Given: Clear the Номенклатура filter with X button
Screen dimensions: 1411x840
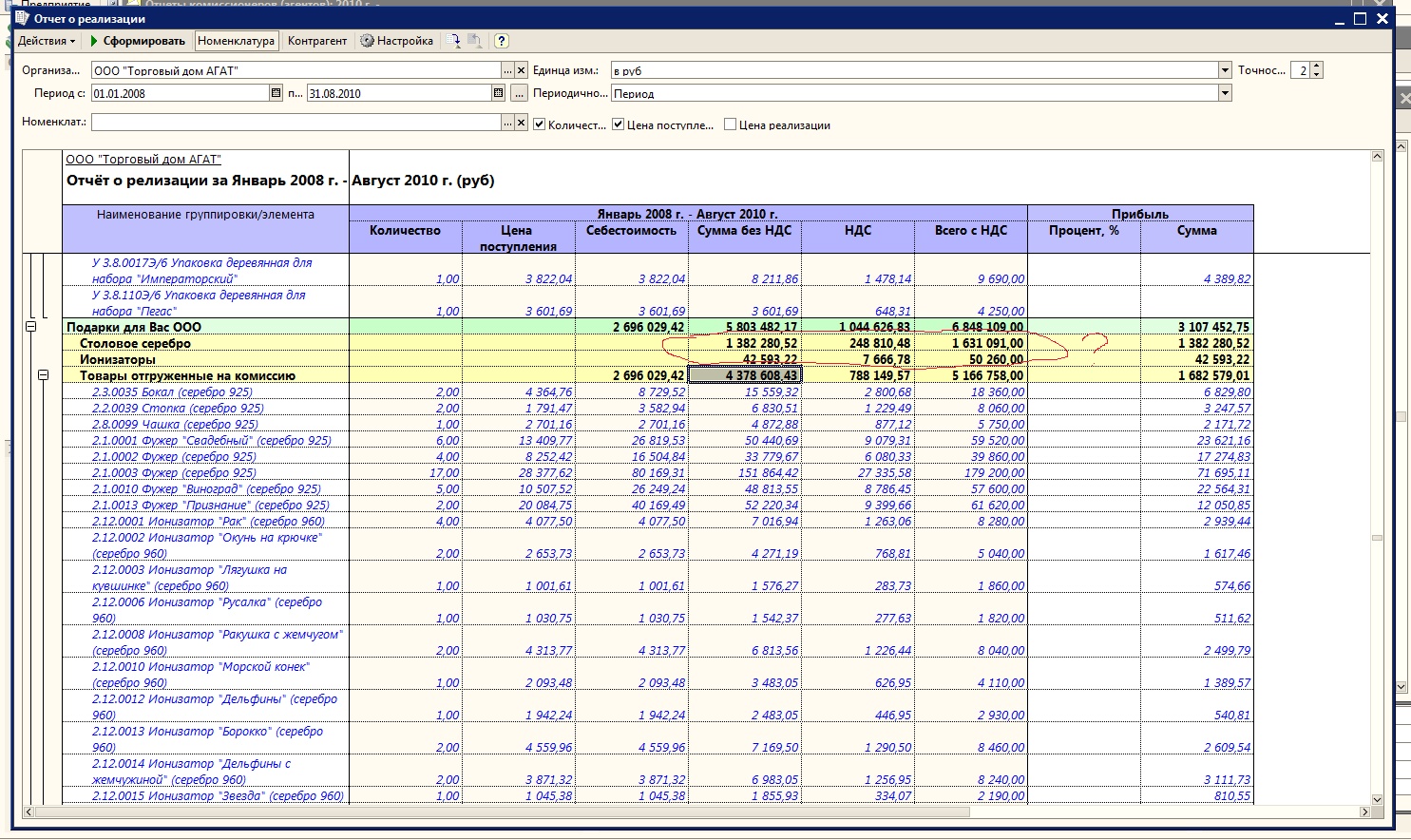Looking at the screenshot, I should pos(521,123).
